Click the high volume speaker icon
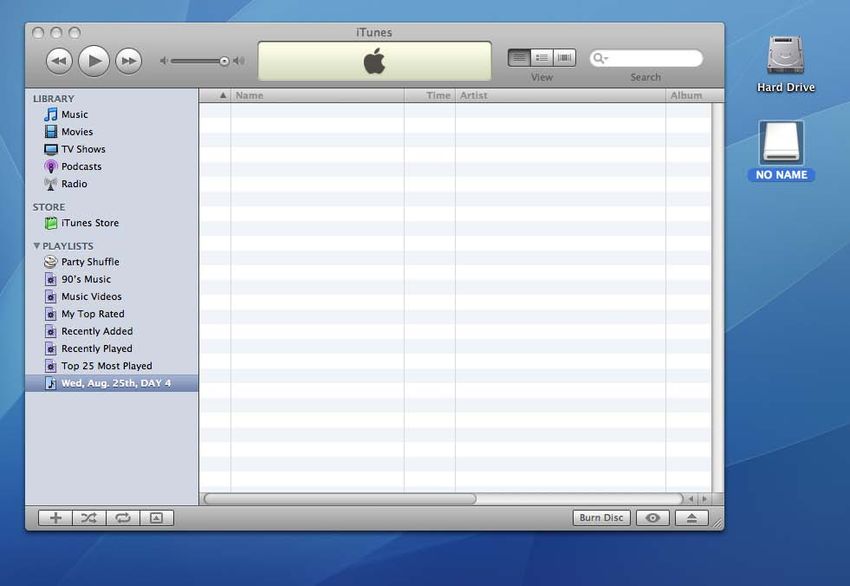The image size is (850, 586). click(239, 61)
